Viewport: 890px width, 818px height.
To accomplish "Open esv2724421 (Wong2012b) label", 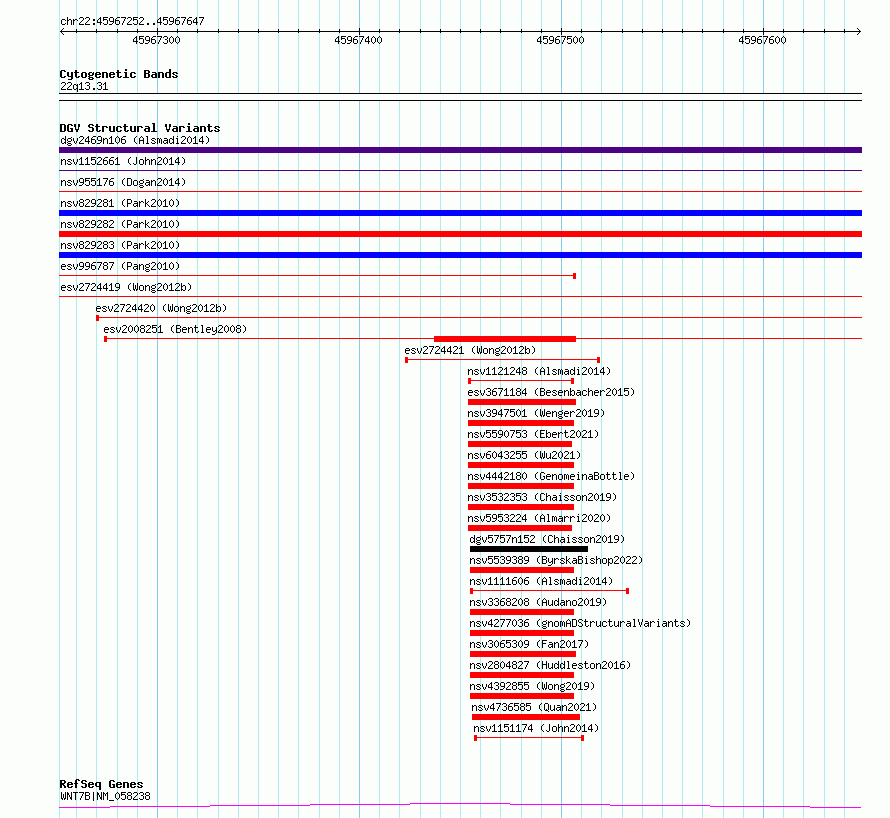I will (x=470, y=350).
